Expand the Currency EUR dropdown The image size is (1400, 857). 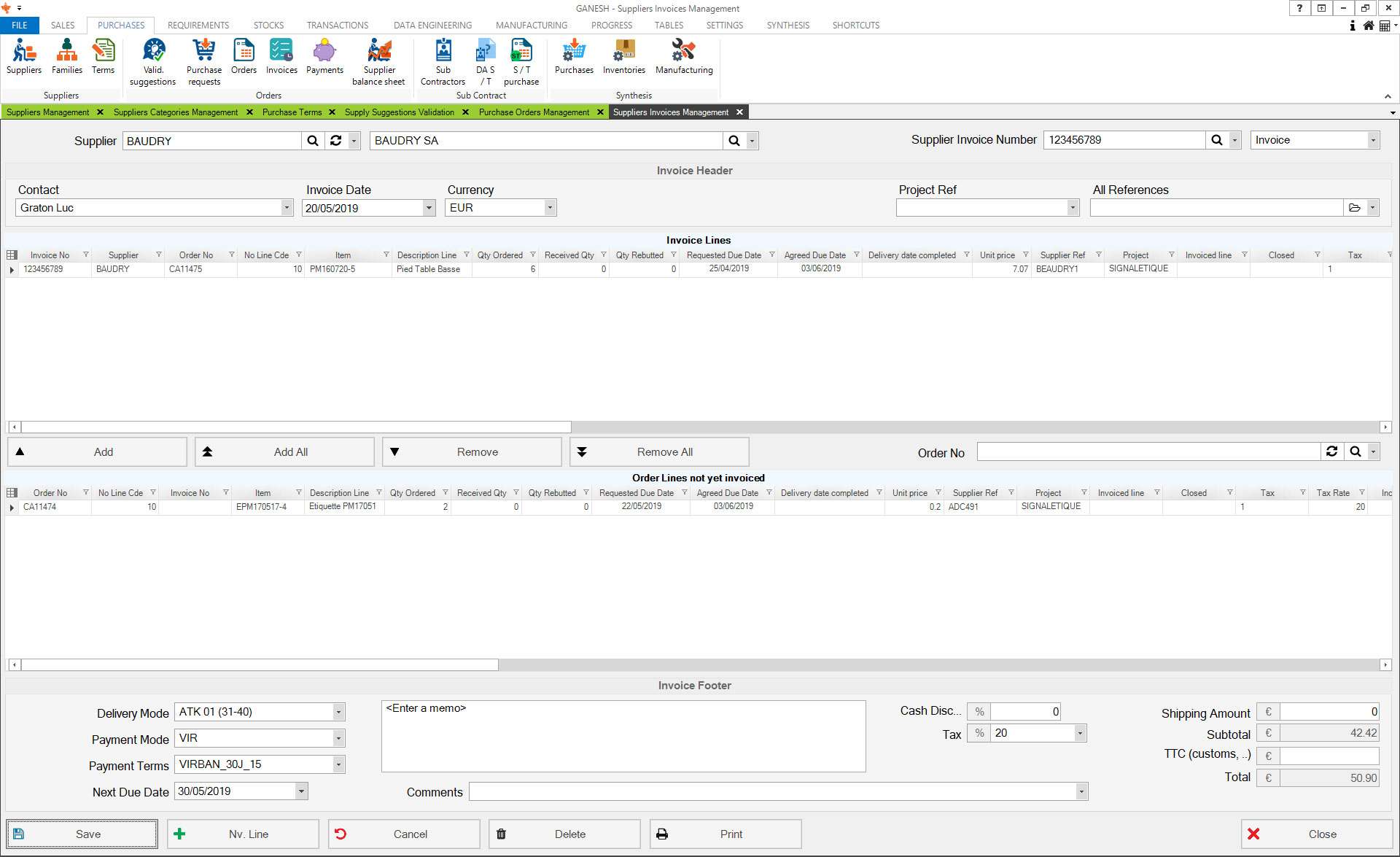point(550,208)
